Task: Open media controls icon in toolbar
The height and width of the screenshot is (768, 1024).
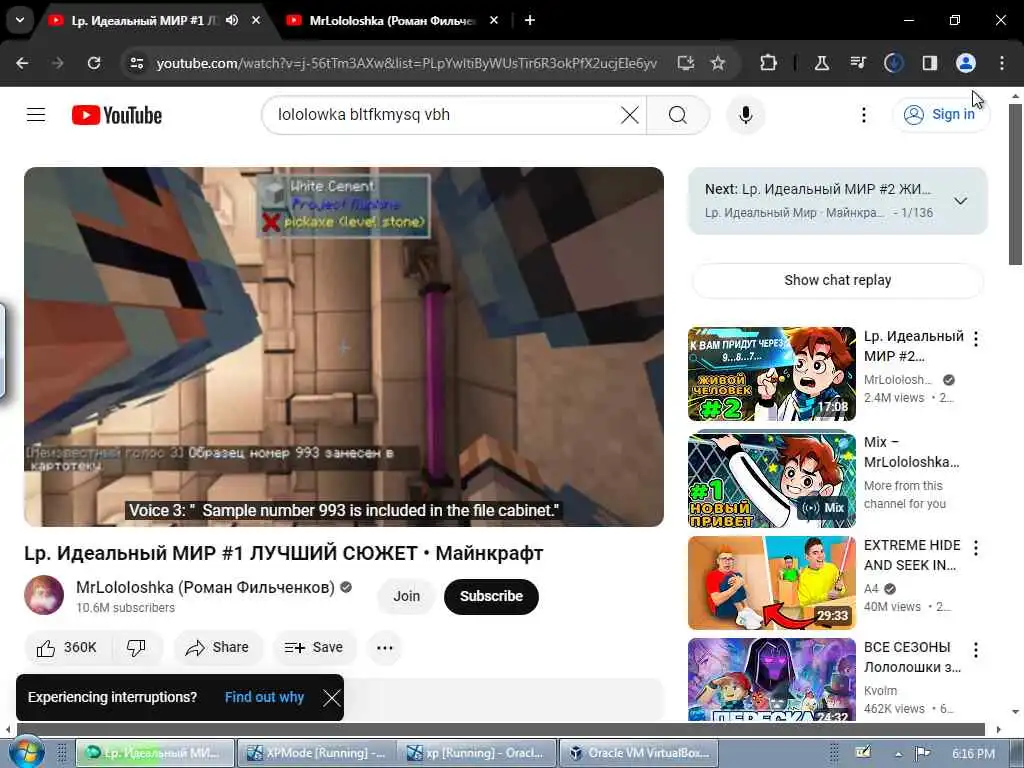Action: 857,63
